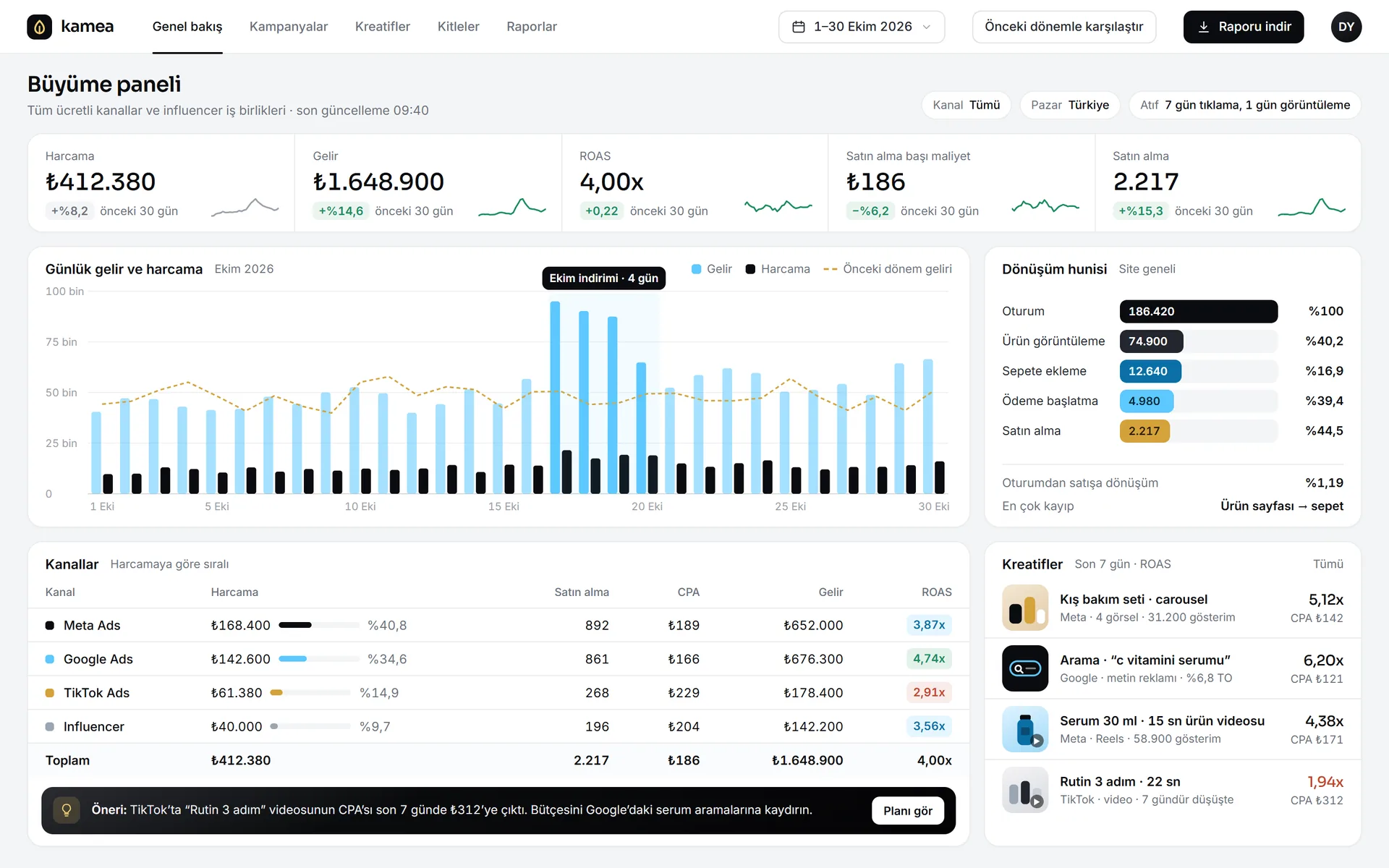Open Rutin 3 adım video thumbnail

tap(1025, 790)
